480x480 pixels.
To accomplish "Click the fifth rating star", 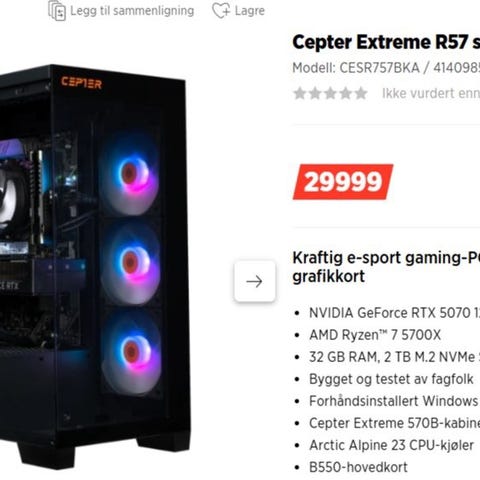I will (x=361, y=93).
